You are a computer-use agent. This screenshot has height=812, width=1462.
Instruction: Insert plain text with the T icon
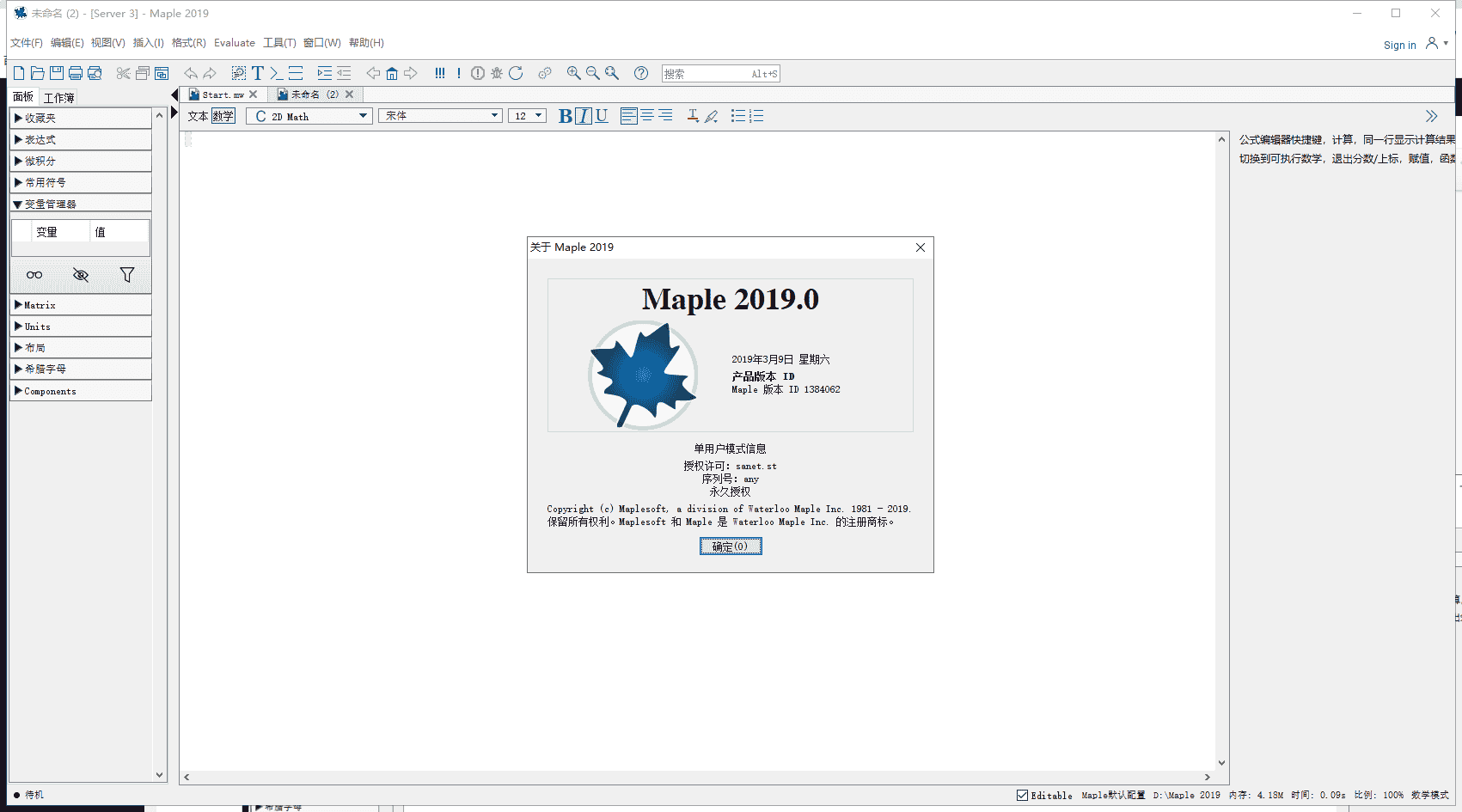tap(256, 73)
